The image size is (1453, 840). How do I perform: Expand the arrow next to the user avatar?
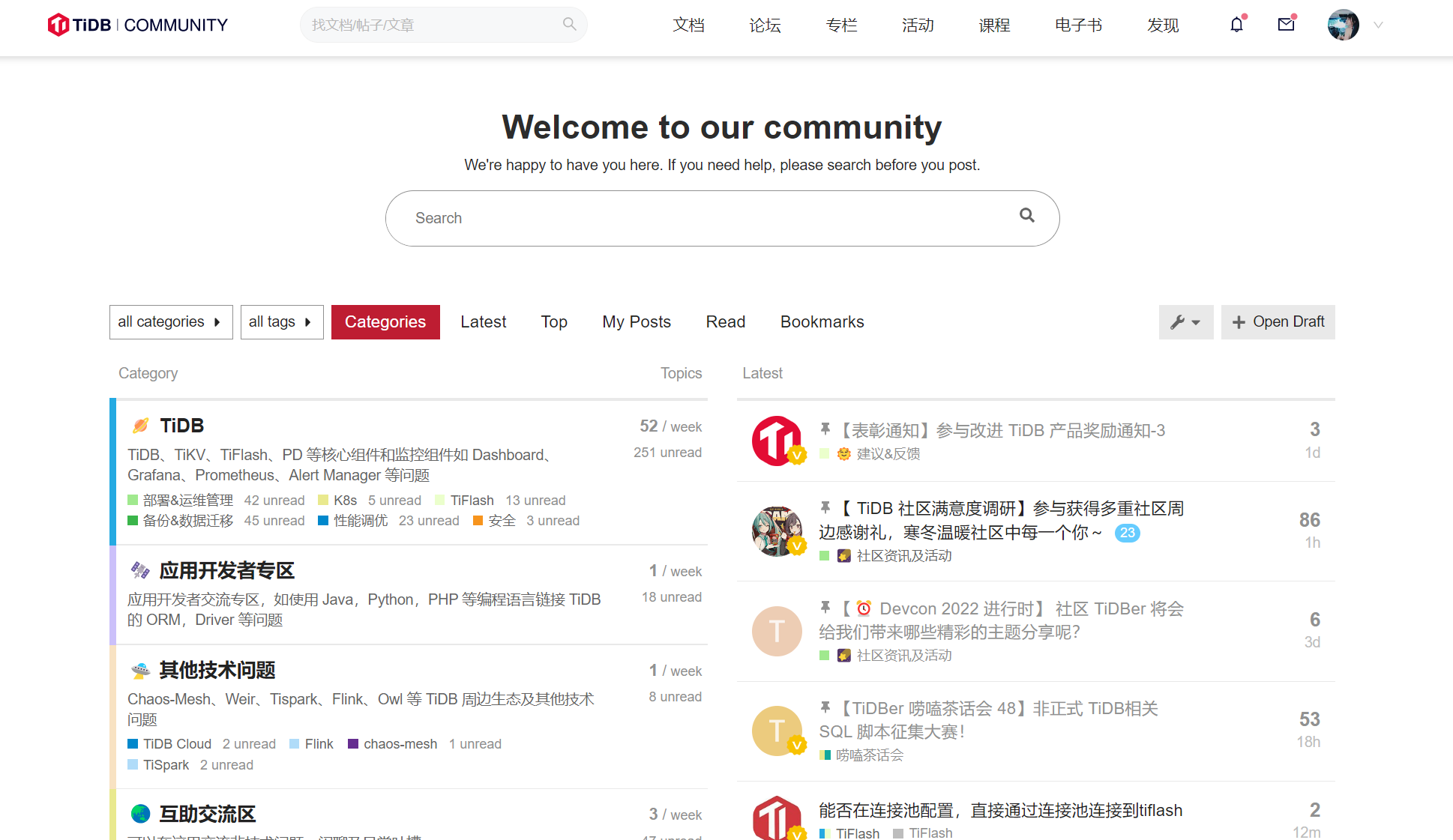point(1378,25)
